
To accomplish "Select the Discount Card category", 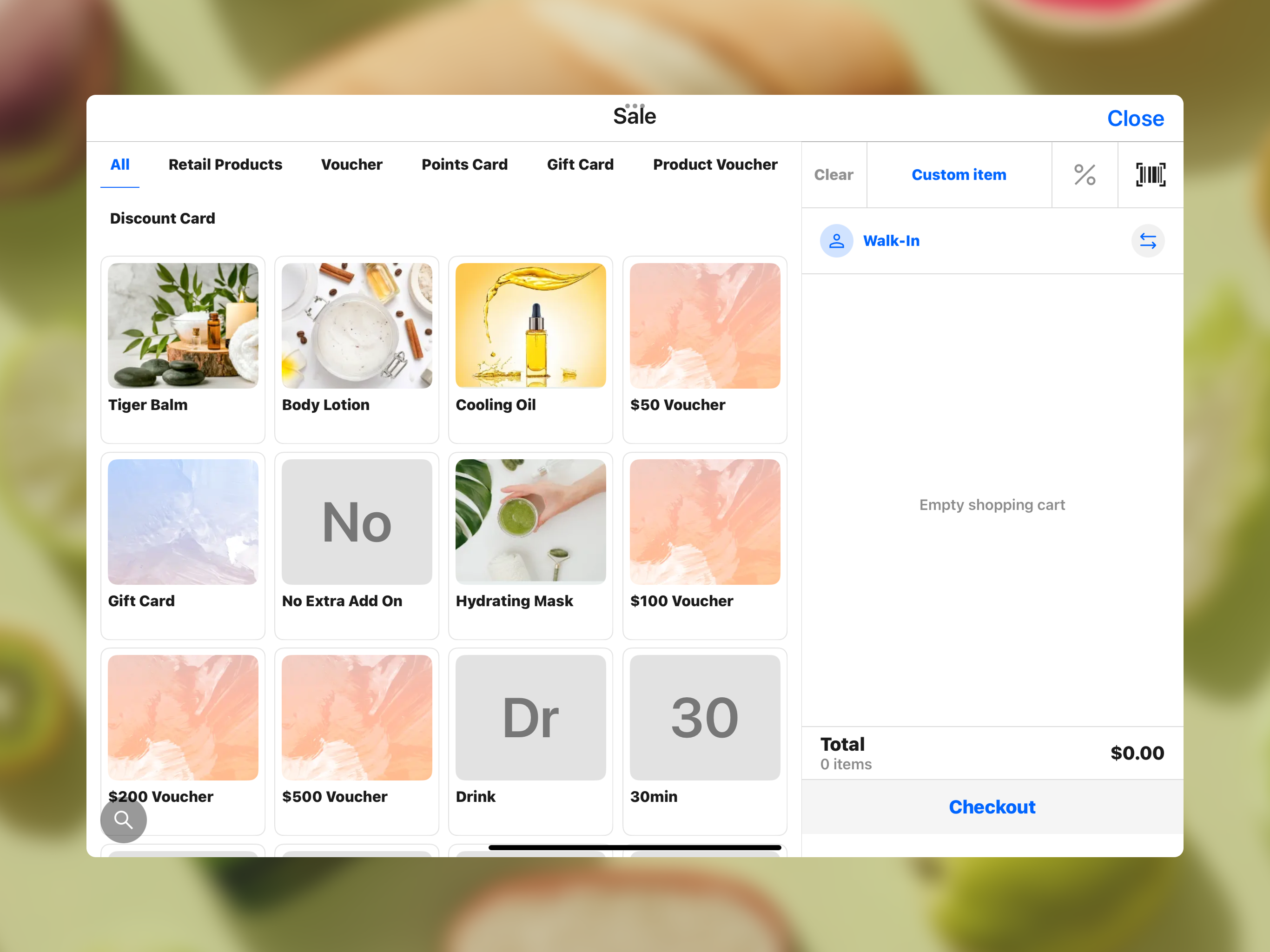I will pos(163,218).
